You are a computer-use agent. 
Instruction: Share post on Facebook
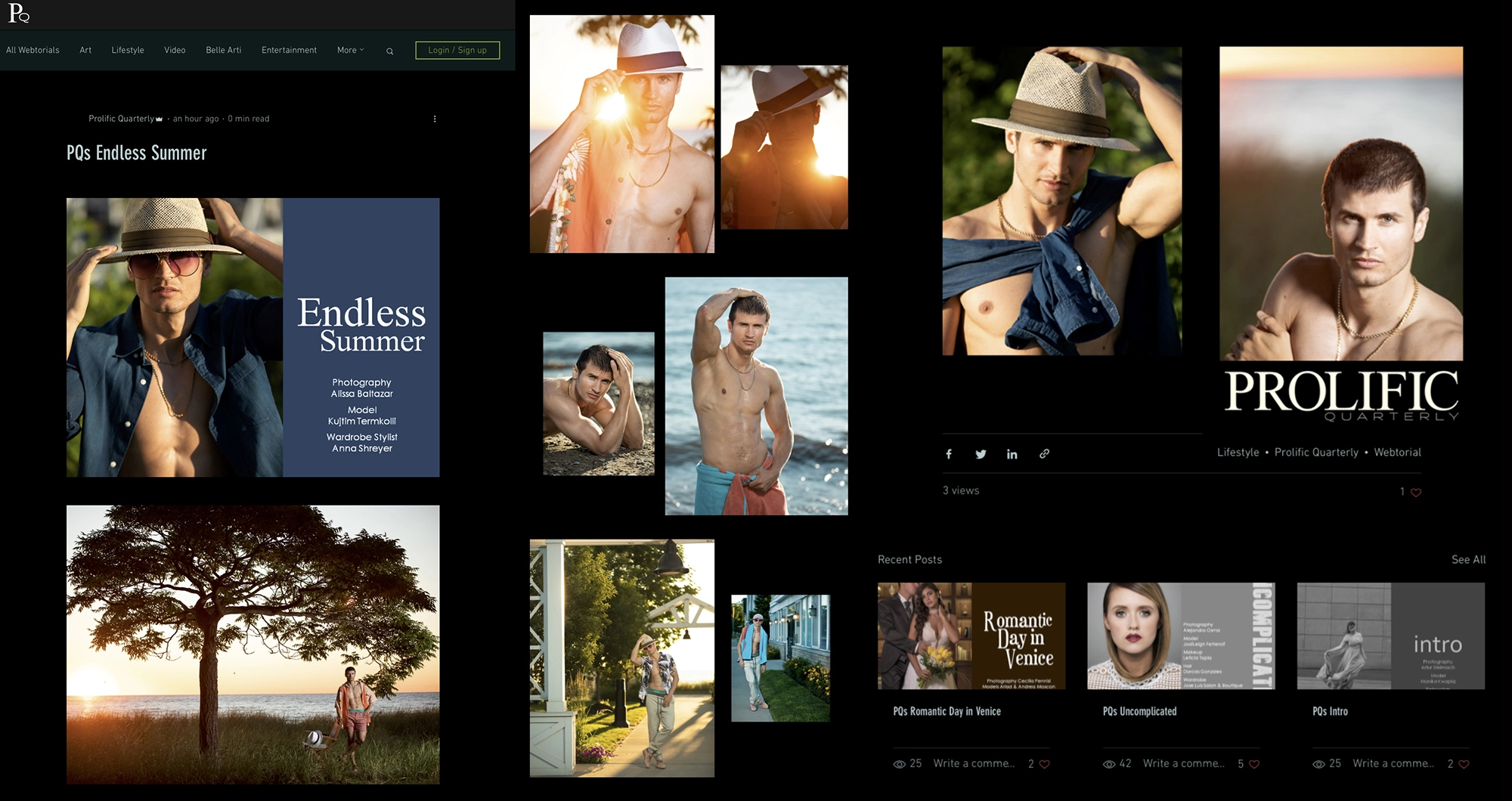point(949,454)
